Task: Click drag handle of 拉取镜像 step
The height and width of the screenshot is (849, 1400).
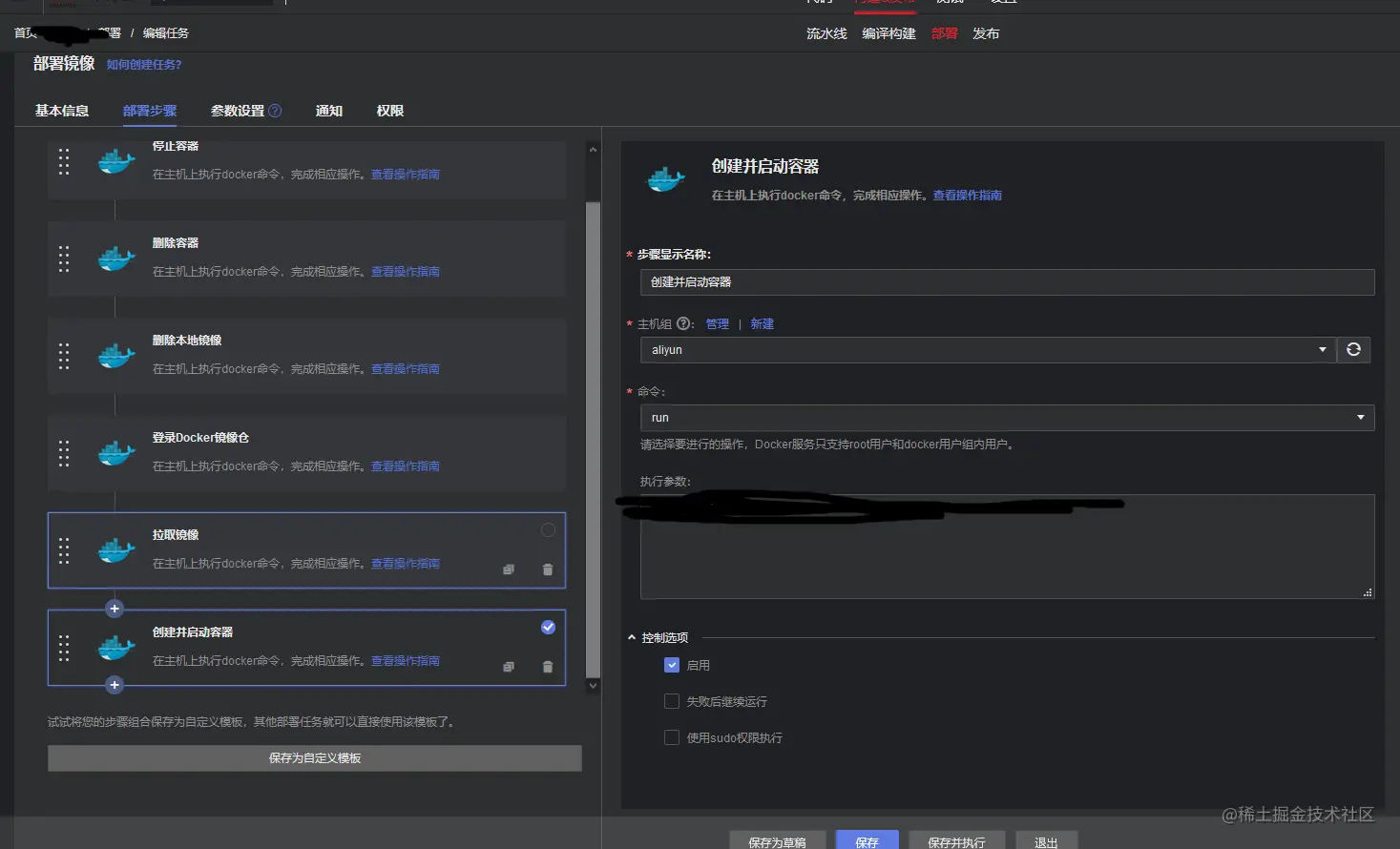Action: point(64,550)
